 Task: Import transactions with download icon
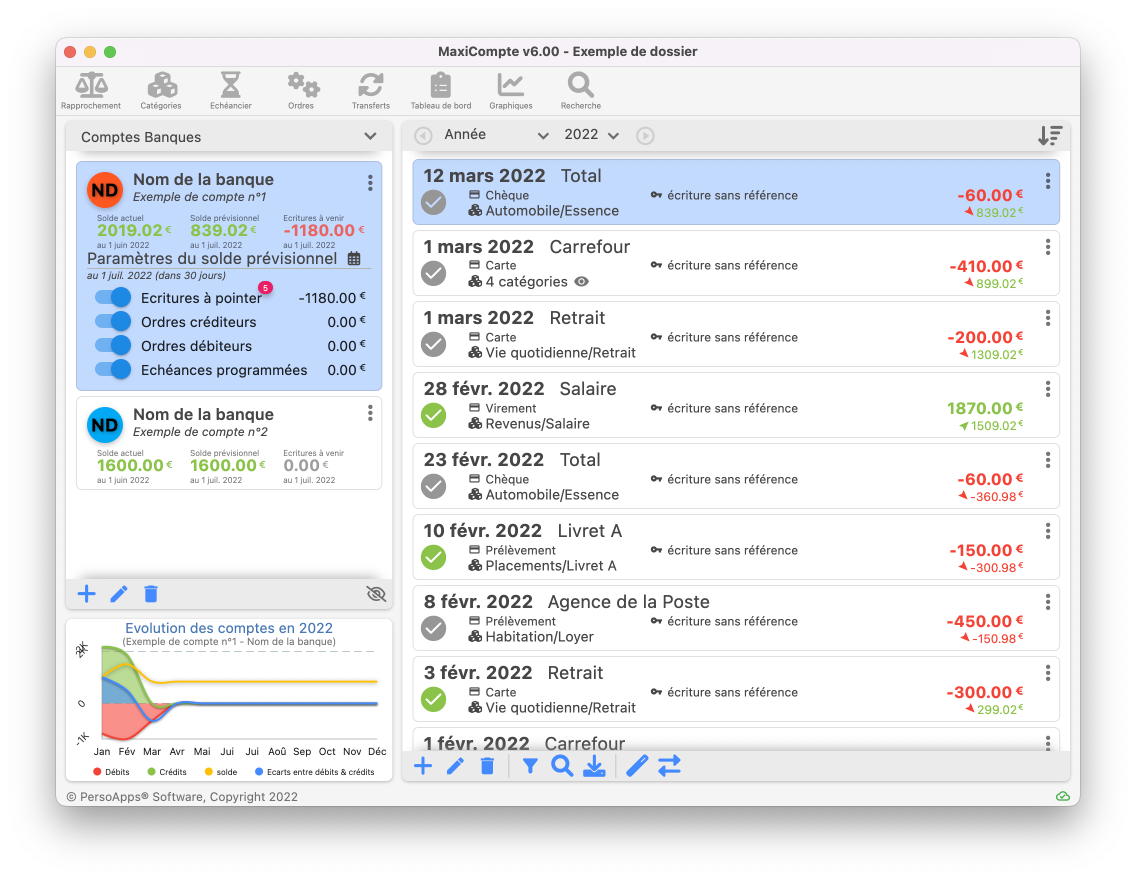pyautogui.click(x=594, y=766)
